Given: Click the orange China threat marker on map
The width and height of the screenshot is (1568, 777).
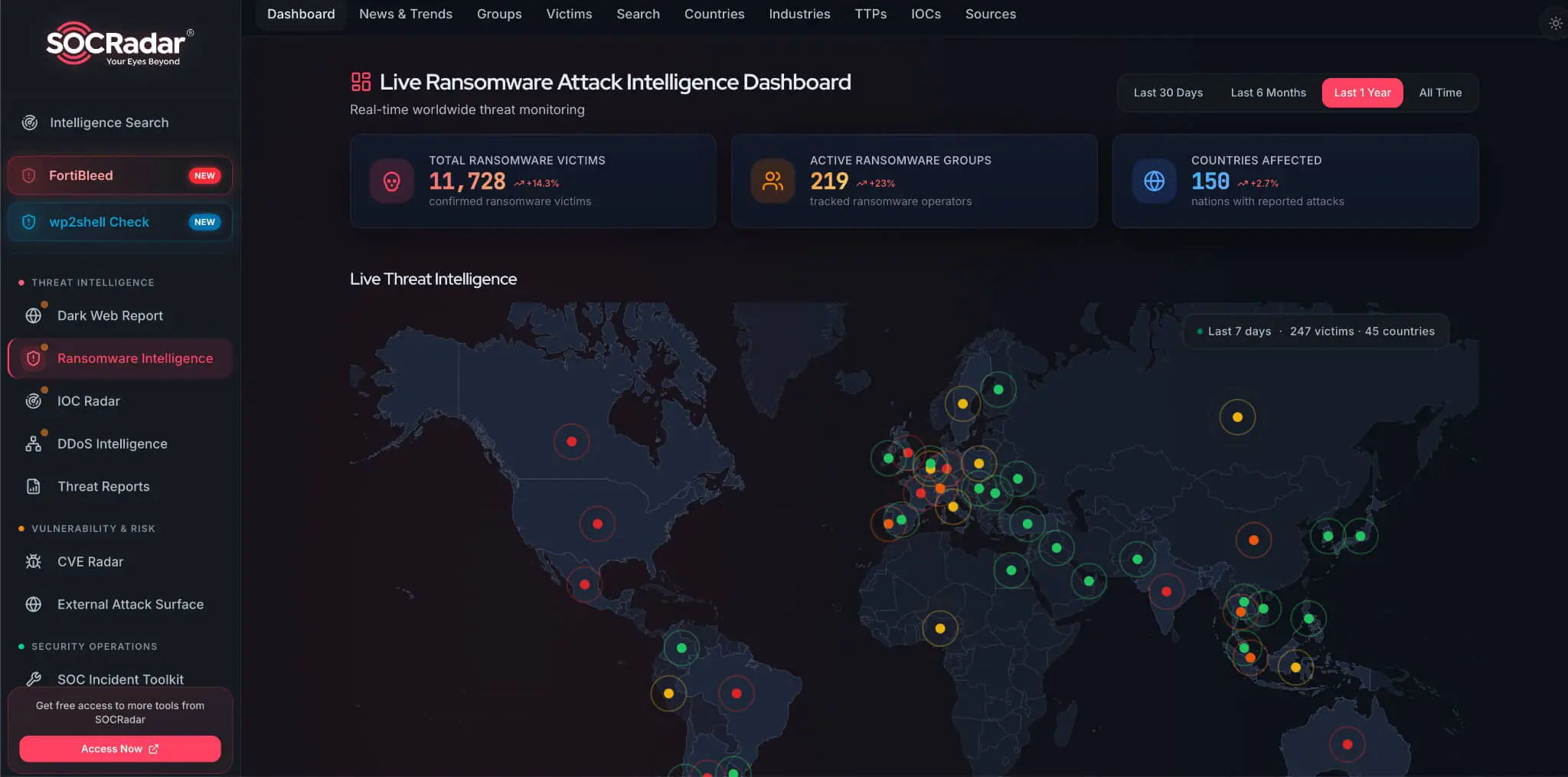Looking at the screenshot, I should (1253, 540).
